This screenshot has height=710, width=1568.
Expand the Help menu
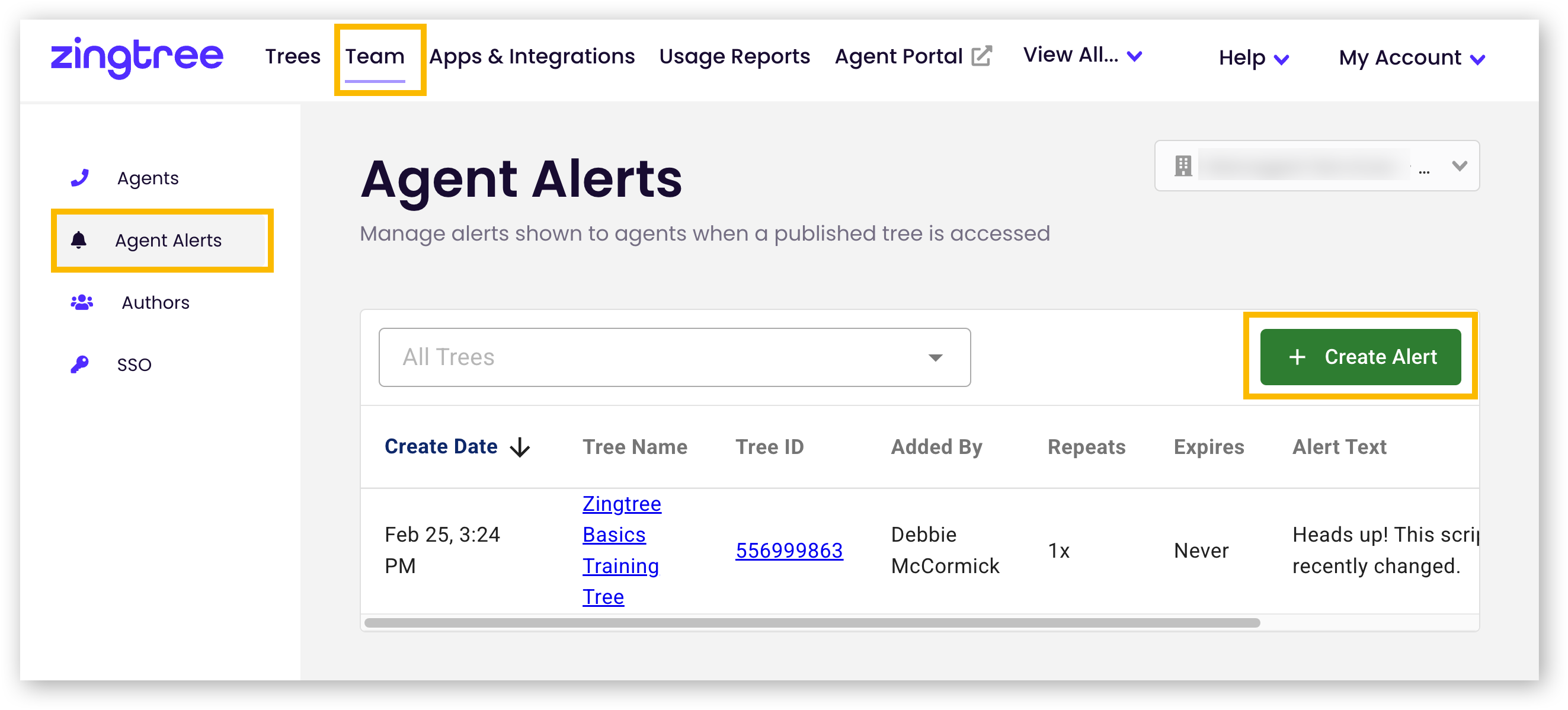pos(1254,58)
